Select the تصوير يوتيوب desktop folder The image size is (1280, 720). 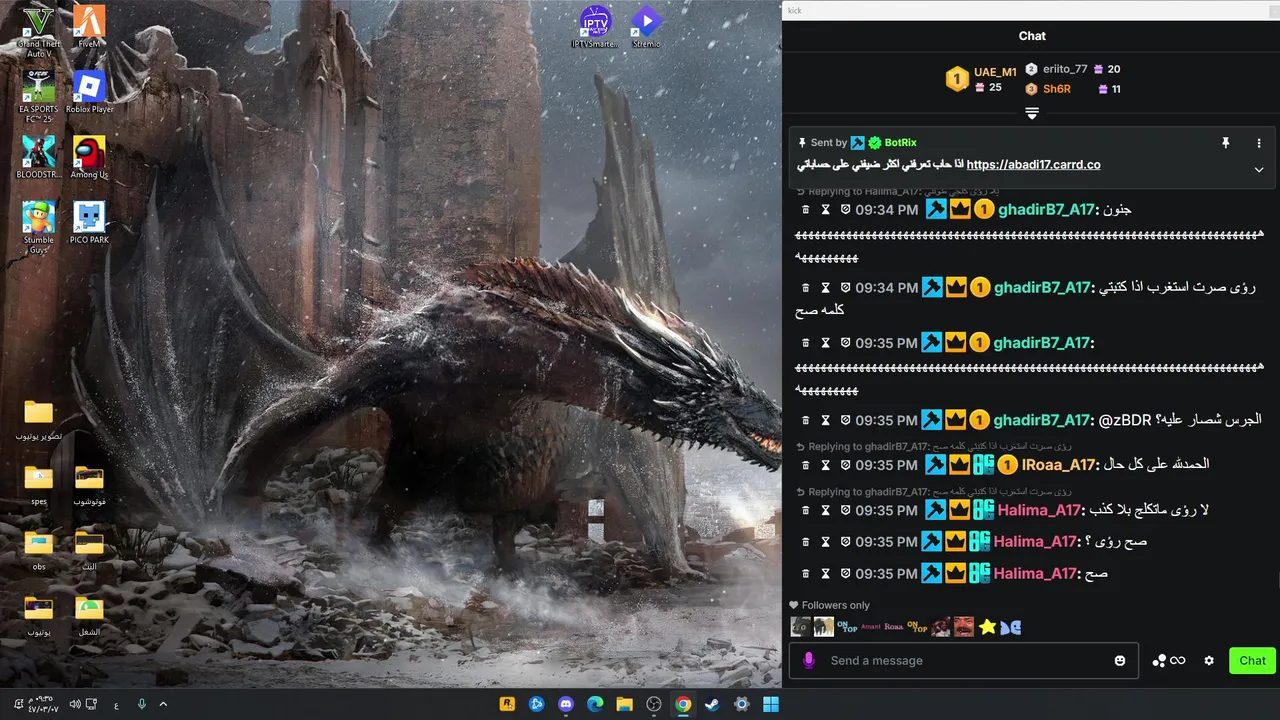coord(38,421)
